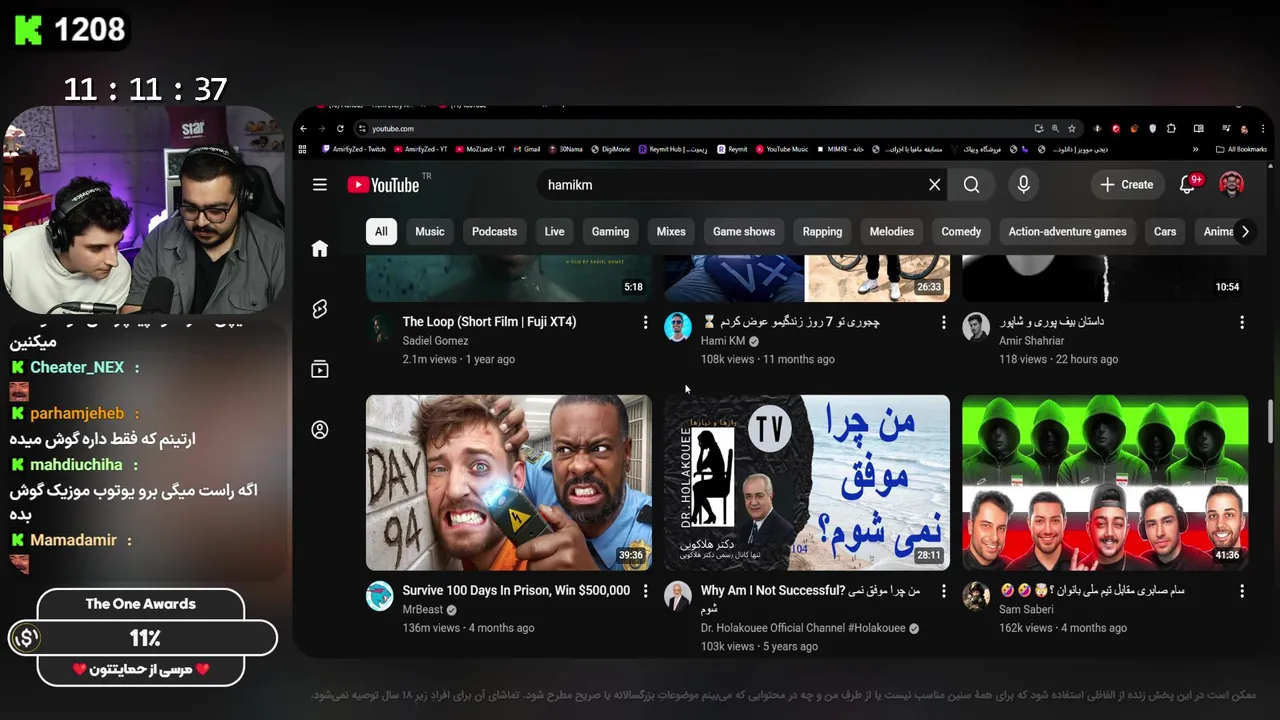Play the Survive 100 Days In Prison thumbnail
The width and height of the screenshot is (1280, 720).
[509, 482]
